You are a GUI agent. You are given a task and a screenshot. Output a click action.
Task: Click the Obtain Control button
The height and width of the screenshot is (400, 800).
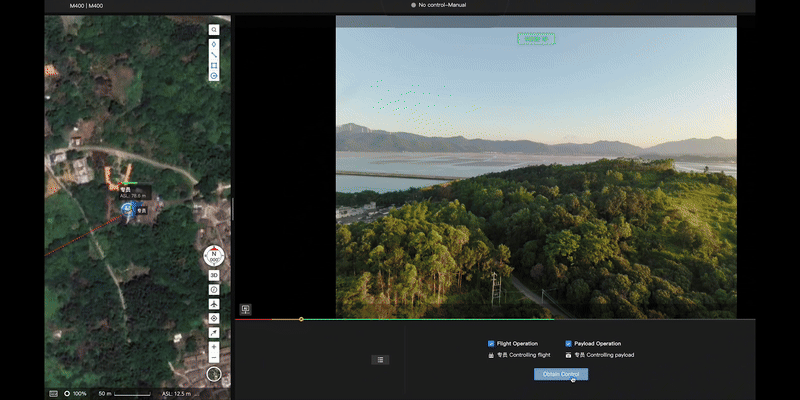561,374
